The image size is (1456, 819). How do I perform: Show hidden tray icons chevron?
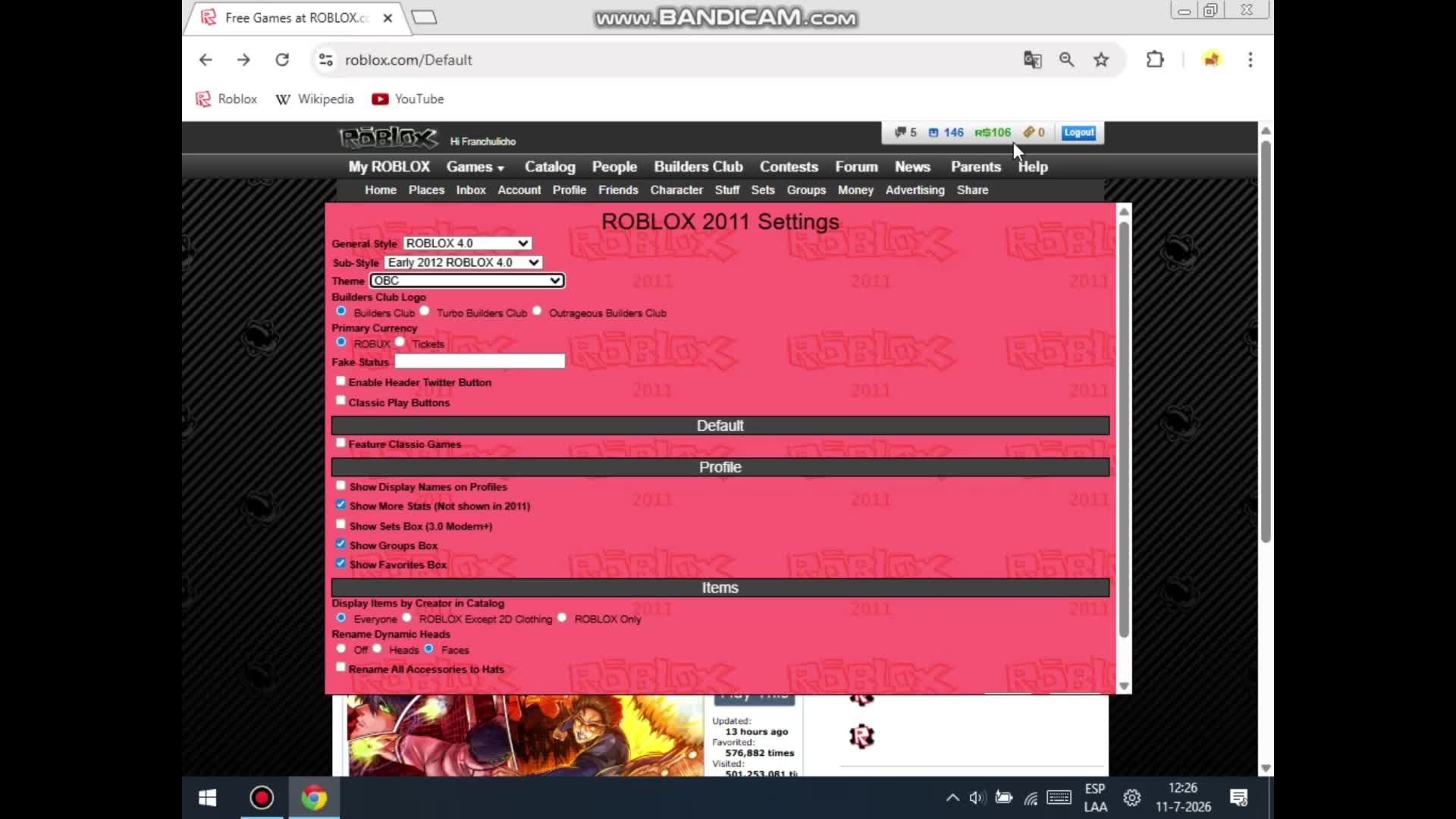pyautogui.click(x=952, y=798)
